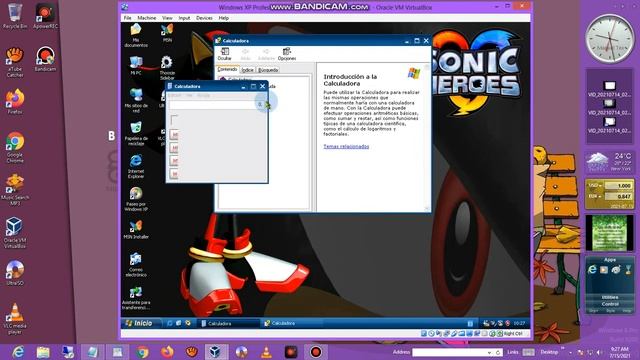Viewport: 640px width, 360px height.
Task: Open Mis sitios de red icon
Action: pyautogui.click(x=136, y=100)
